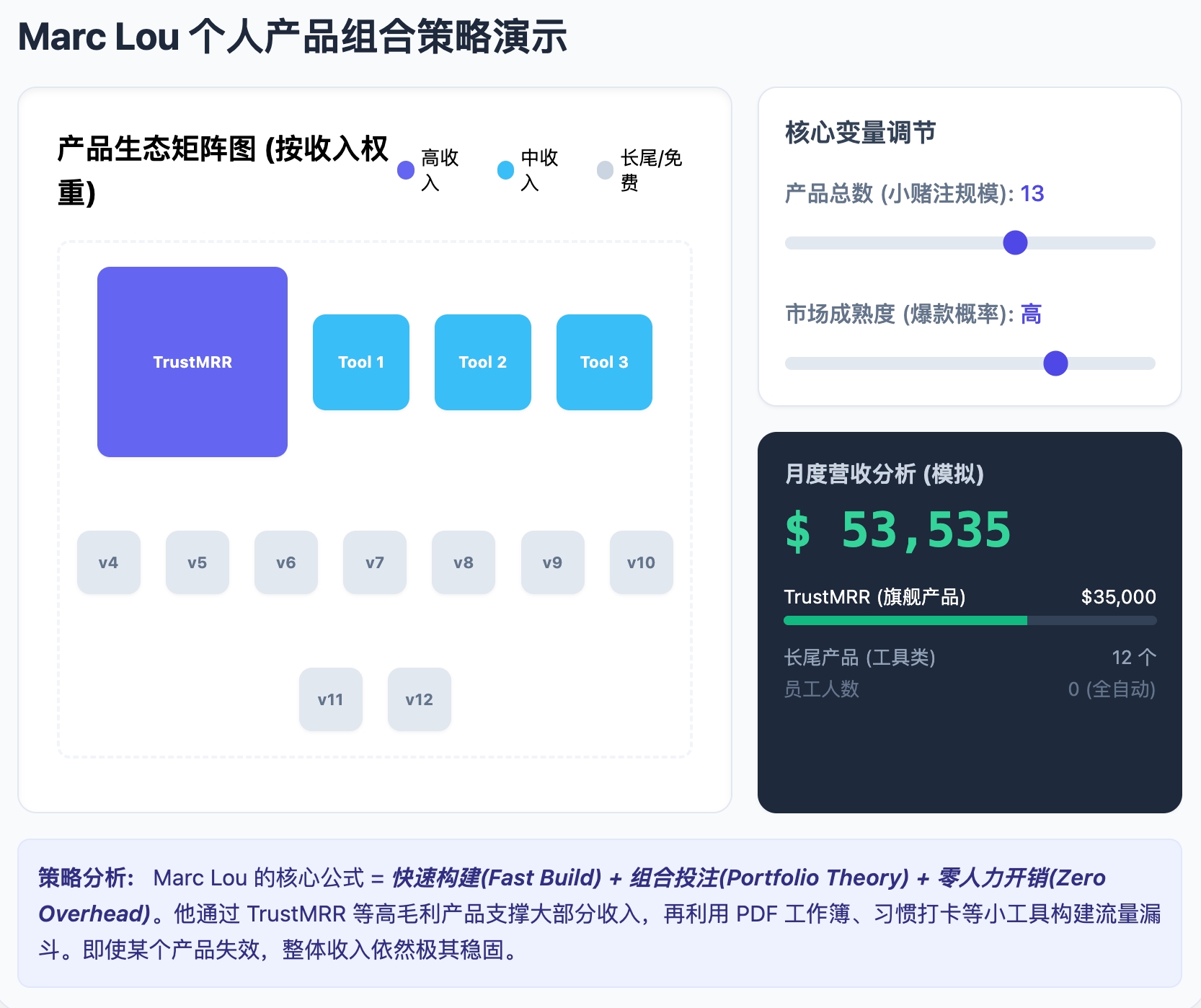The height and width of the screenshot is (1008, 1201).
Task: Click the v8 long-tail product tile
Action: [x=464, y=562]
